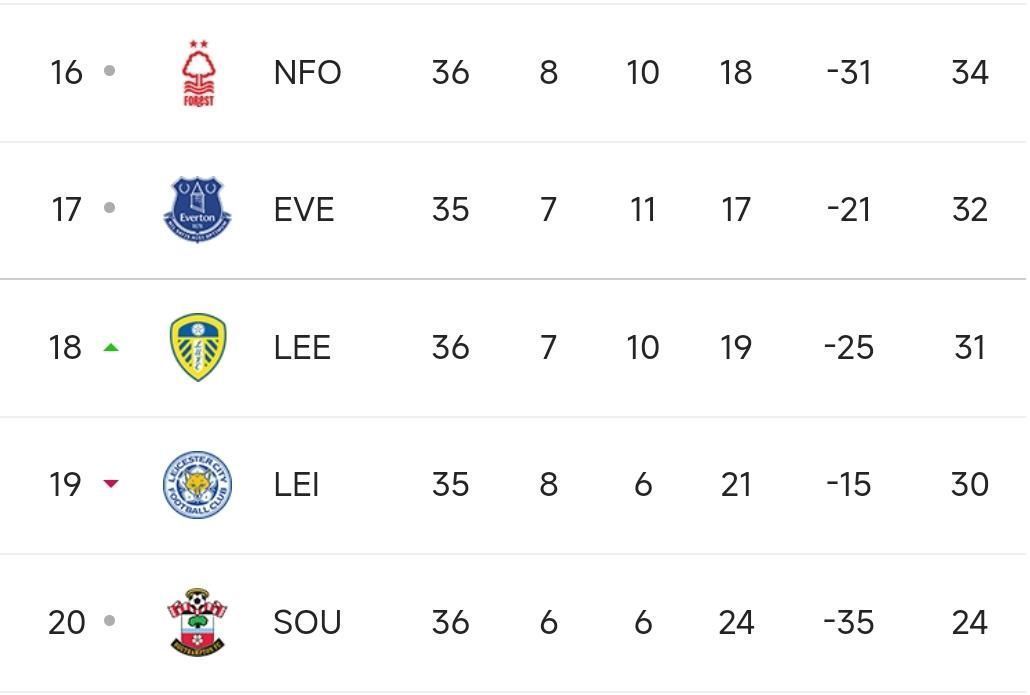Viewport: 1030px width, 695px height.
Task: Select the LEI team abbreviation
Action: tap(296, 485)
